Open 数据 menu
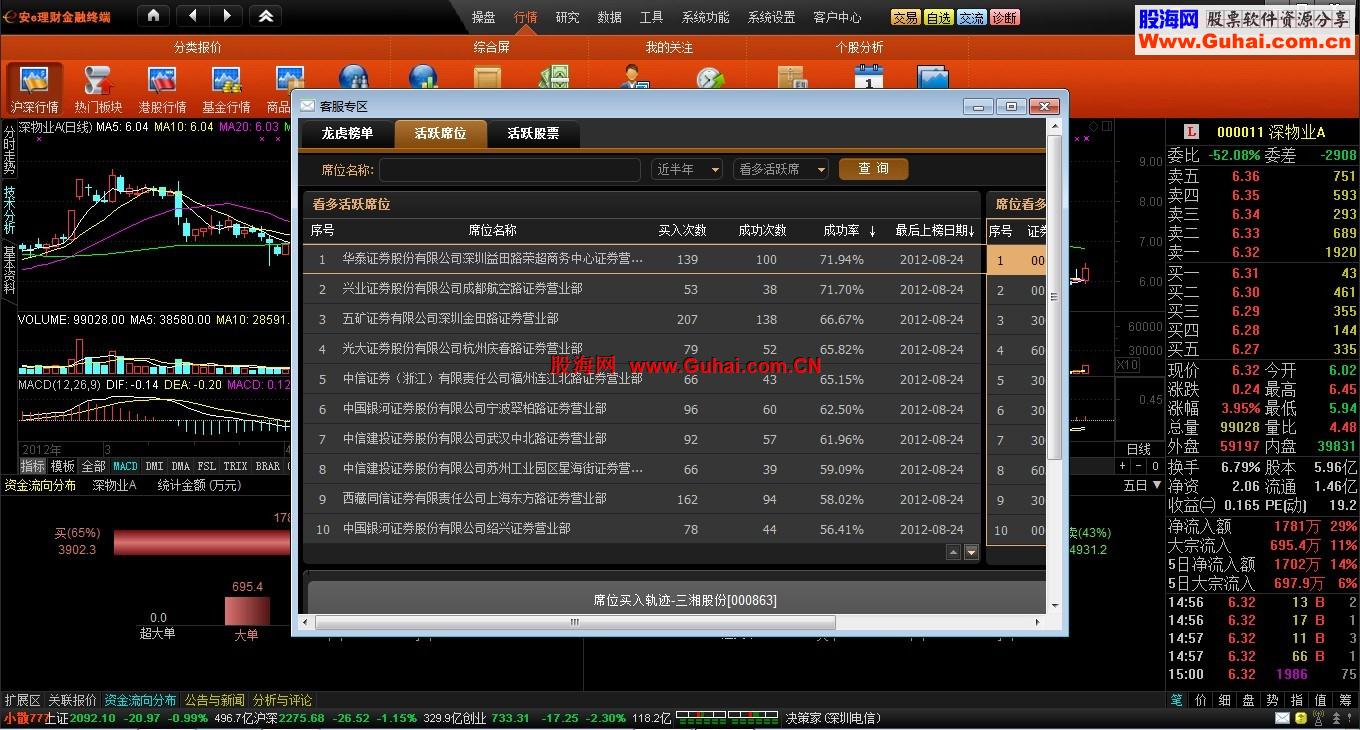Viewport: 1360px width, 730px height. pos(610,17)
